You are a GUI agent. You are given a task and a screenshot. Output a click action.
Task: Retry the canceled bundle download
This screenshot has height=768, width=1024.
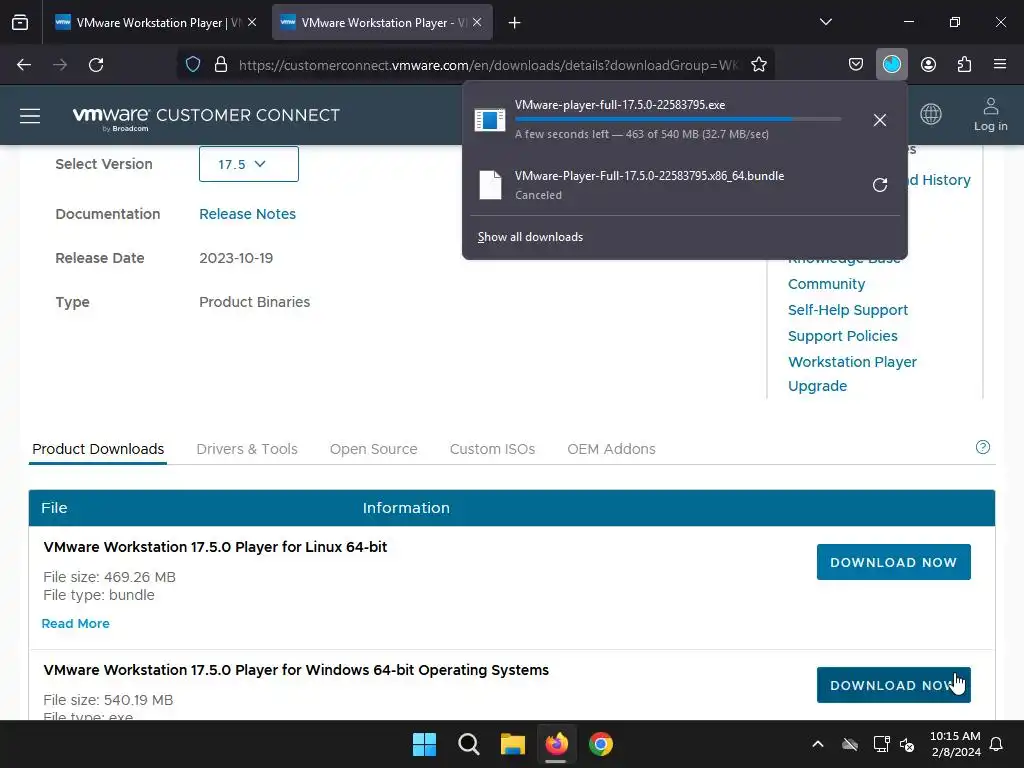tap(880, 185)
